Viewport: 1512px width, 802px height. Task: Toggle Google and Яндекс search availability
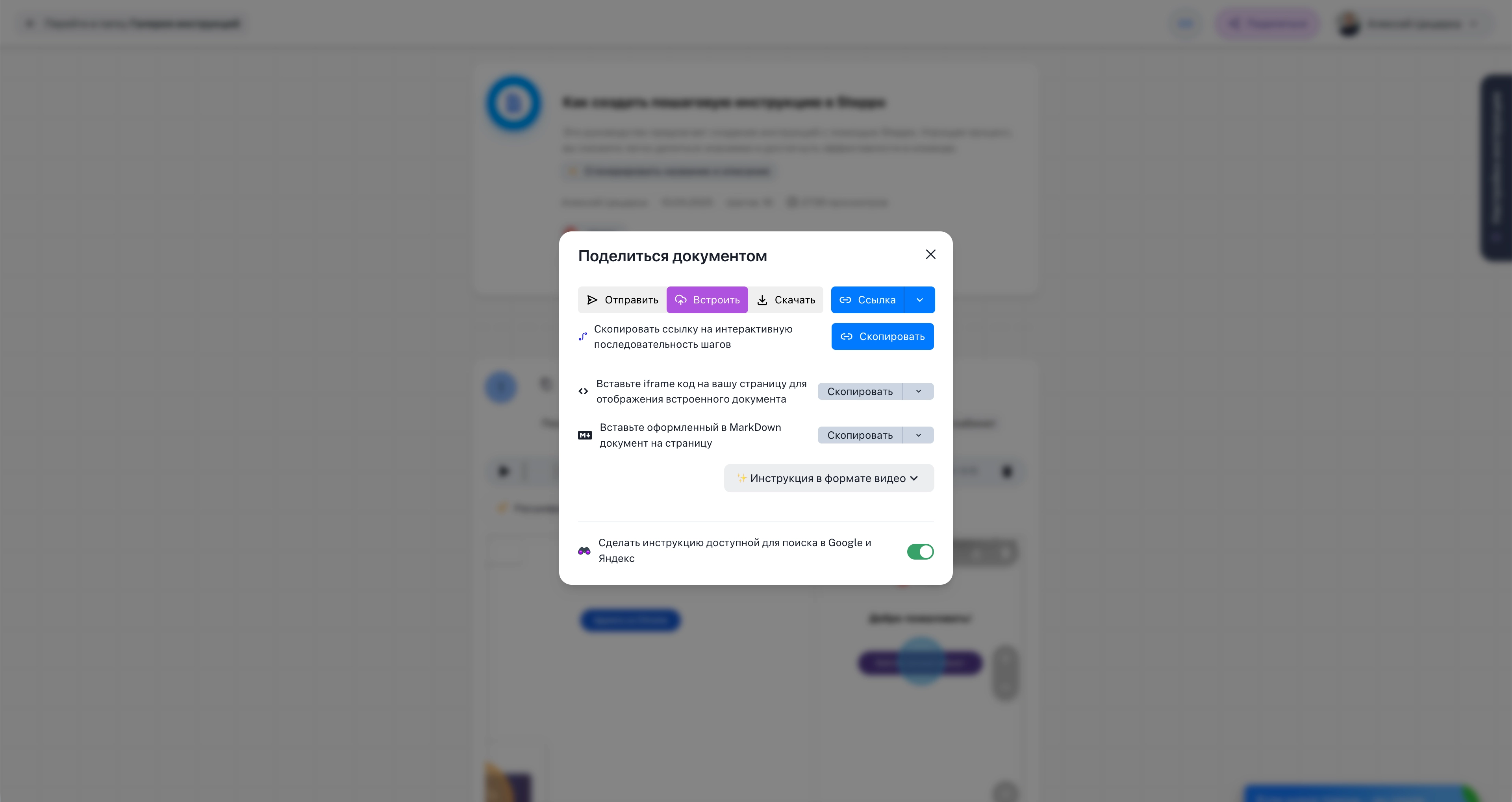(920, 551)
